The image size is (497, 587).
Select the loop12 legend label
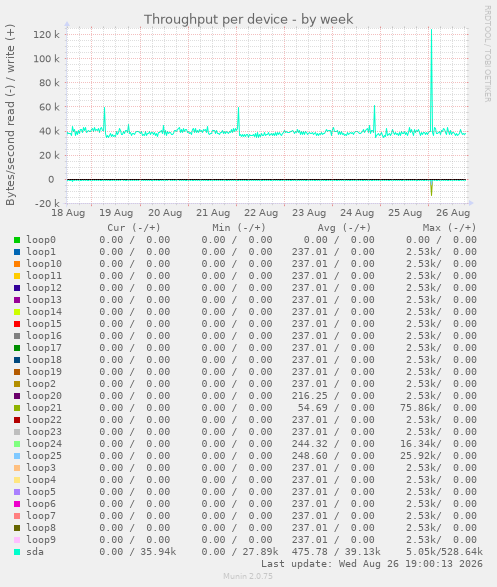point(44,288)
